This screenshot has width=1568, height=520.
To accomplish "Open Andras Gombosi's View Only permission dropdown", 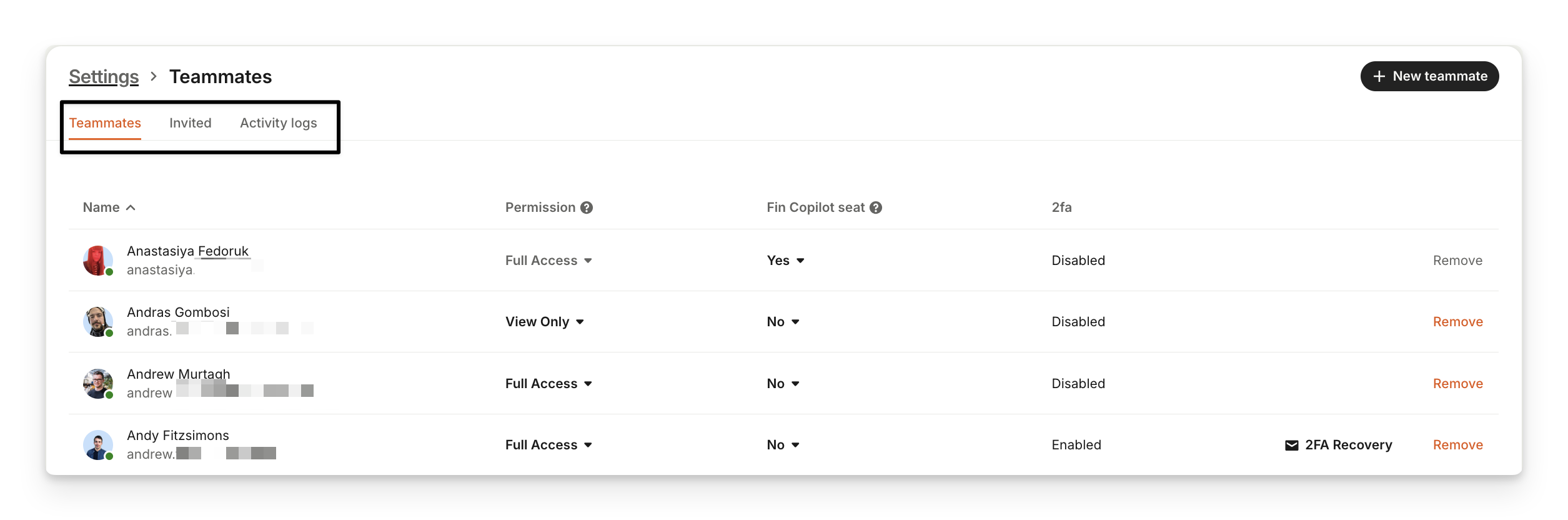I will coord(545,322).
